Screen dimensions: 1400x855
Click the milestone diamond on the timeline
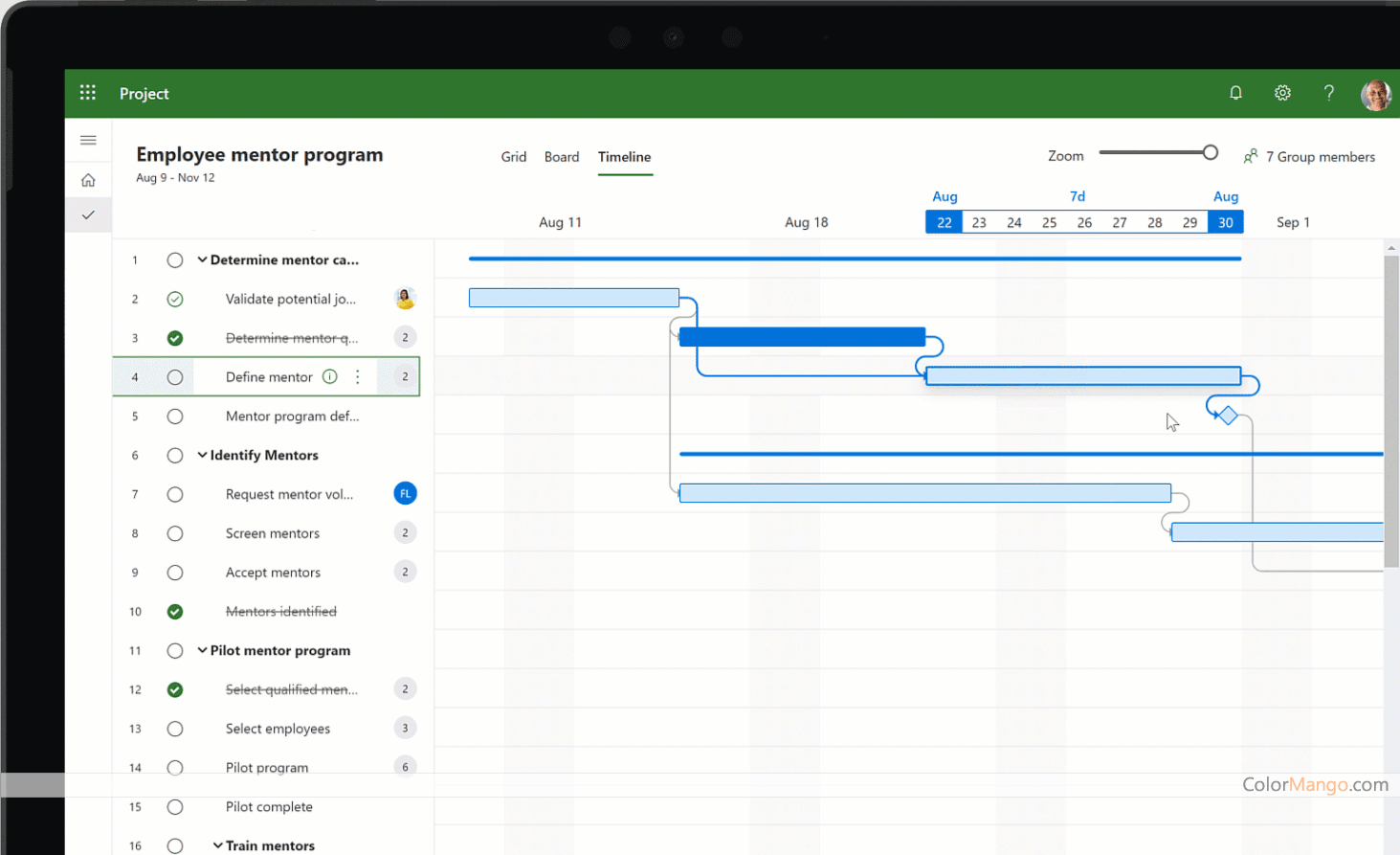[x=1228, y=416]
